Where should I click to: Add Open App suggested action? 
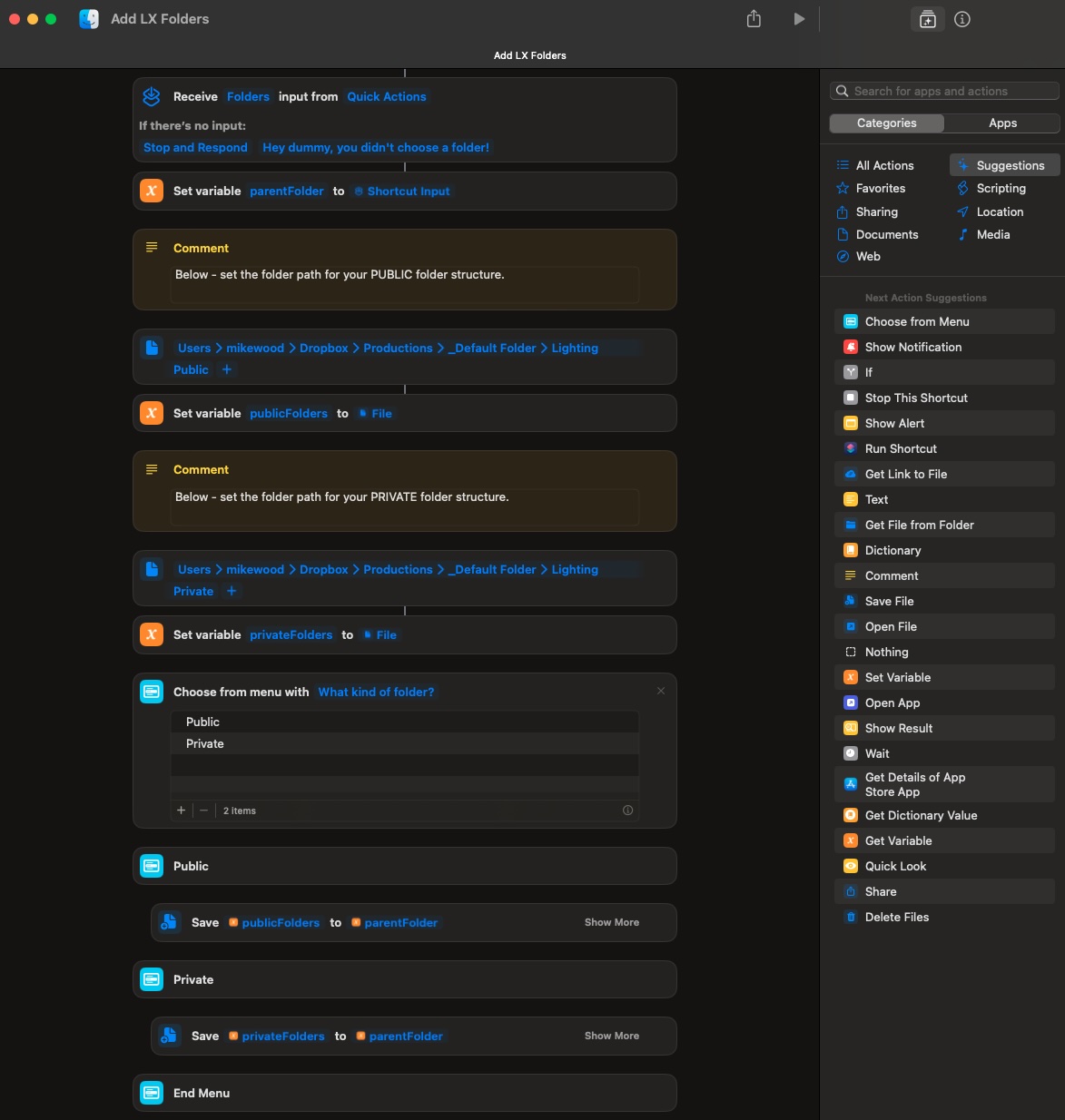944,702
